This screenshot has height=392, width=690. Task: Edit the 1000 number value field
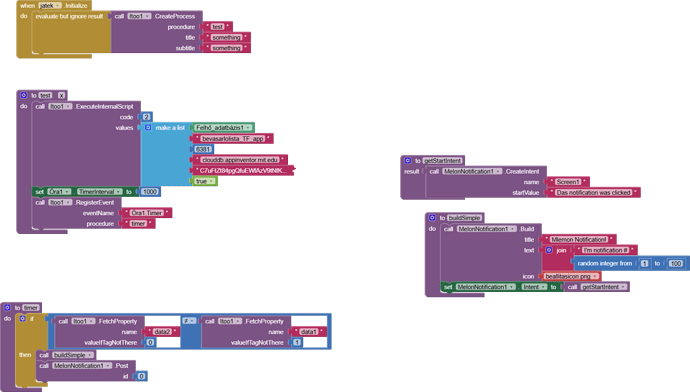point(150,192)
